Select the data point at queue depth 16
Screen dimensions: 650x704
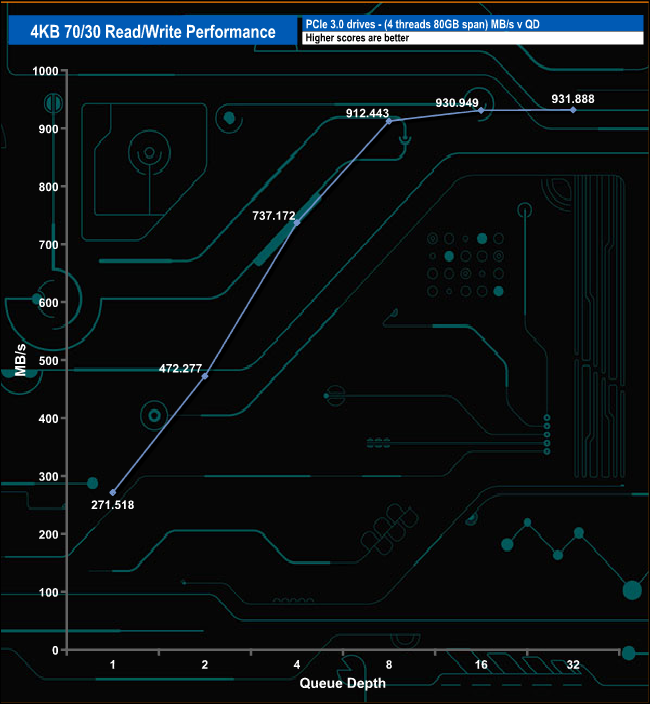click(x=481, y=110)
